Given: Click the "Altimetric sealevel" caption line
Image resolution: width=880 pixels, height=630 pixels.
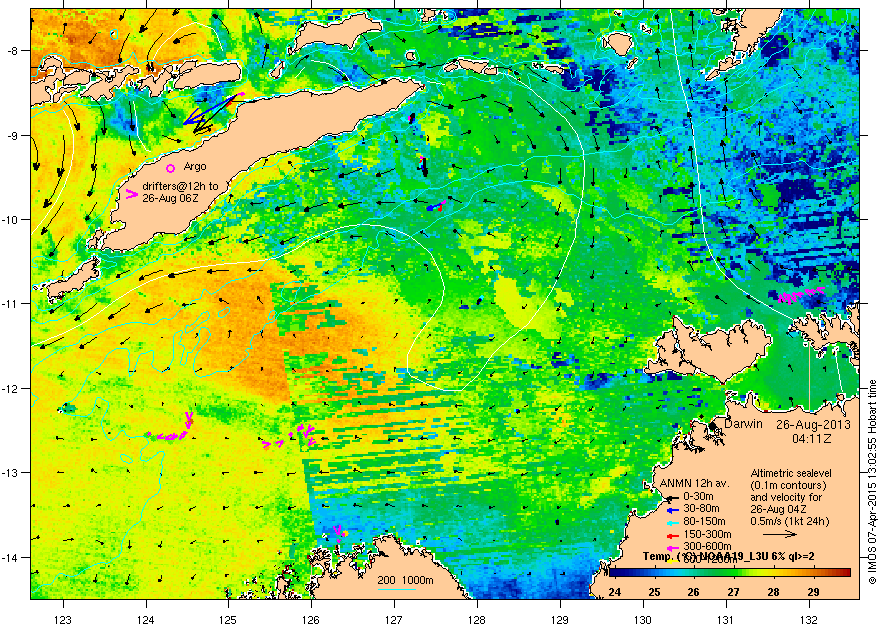Looking at the screenshot, I should pos(791,473).
